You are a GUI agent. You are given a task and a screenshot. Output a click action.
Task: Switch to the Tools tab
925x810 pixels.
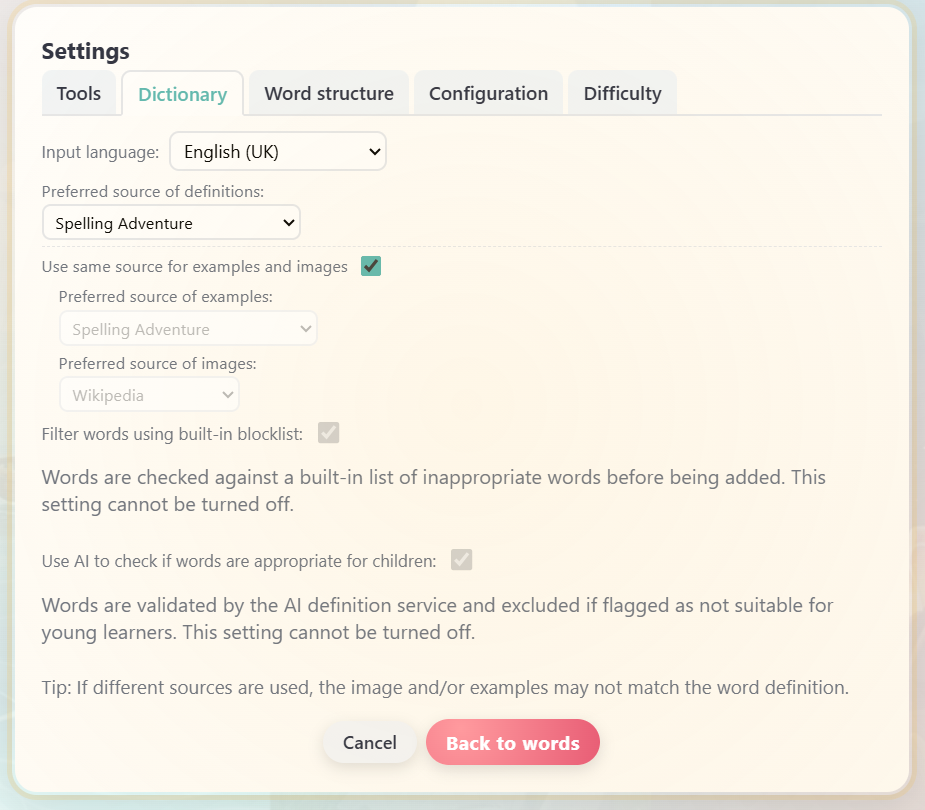79,93
